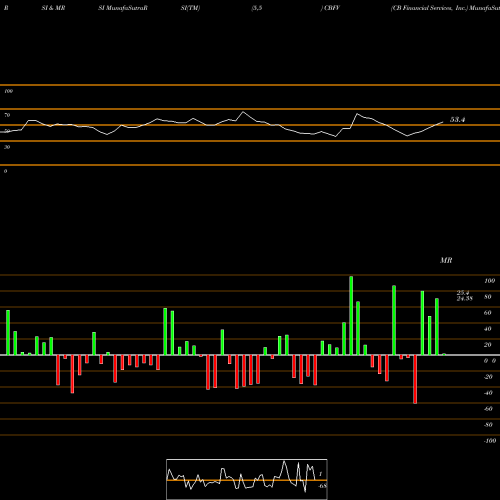This screenshot has width=500, height=500.
Task: Click the 60 label on the MR axis
Action: [x=488, y=313]
